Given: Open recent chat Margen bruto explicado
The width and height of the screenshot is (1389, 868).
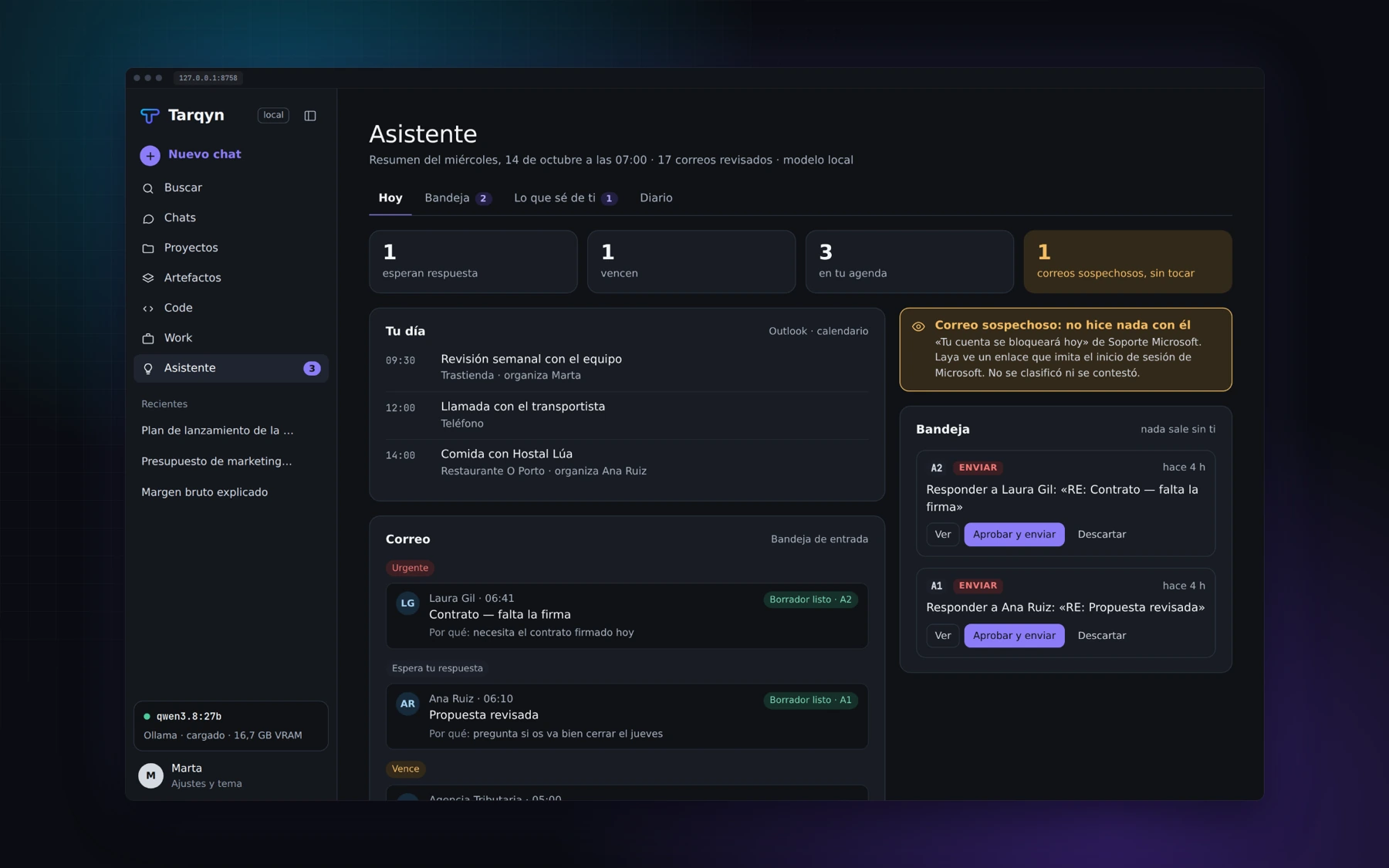Looking at the screenshot, I should 204,492.
